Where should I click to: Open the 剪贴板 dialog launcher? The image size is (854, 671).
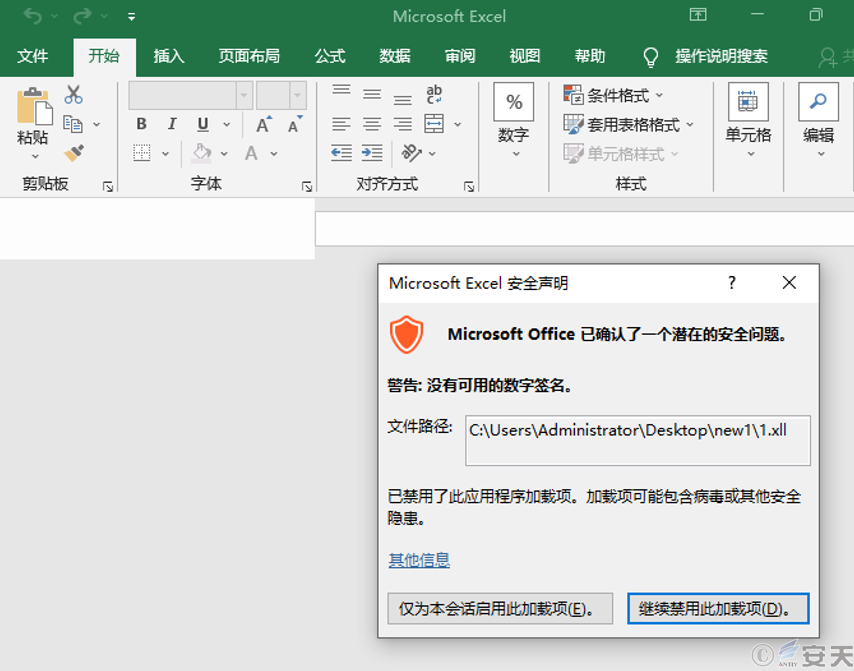108,187
